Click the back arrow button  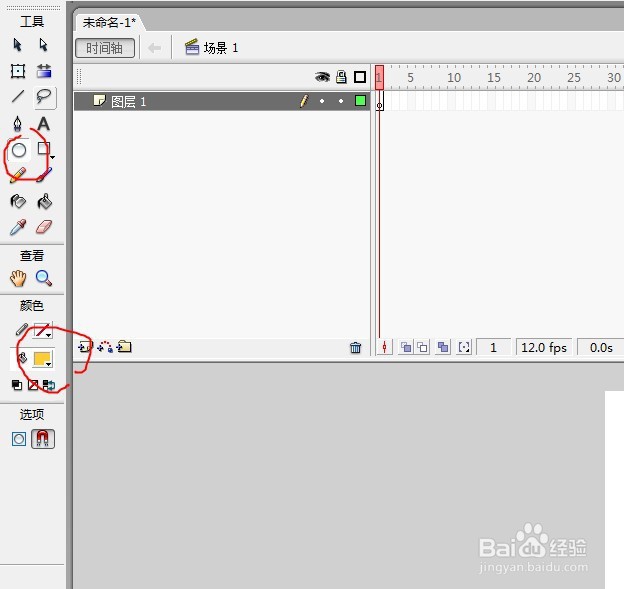[154, 48]
